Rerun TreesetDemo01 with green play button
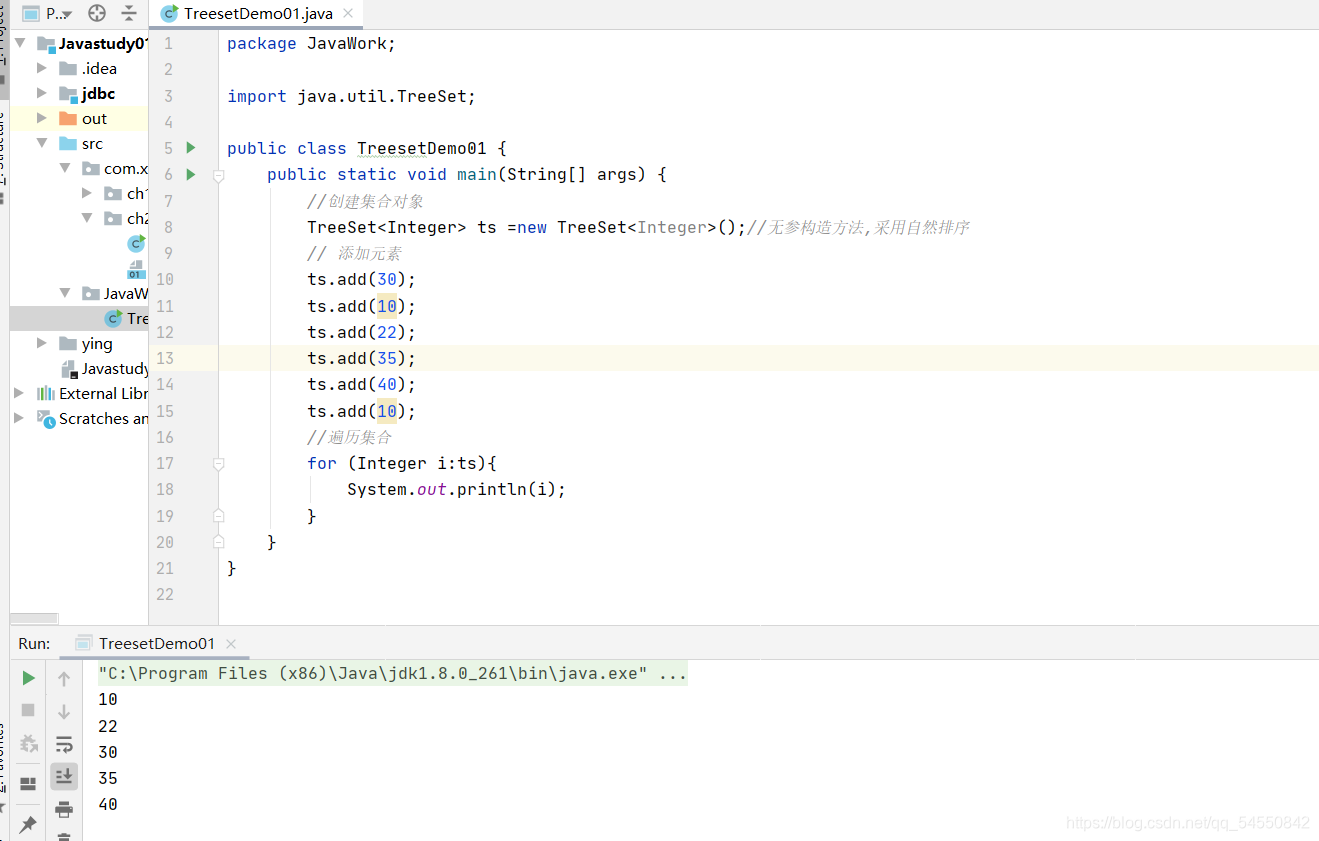 point(29,678)
